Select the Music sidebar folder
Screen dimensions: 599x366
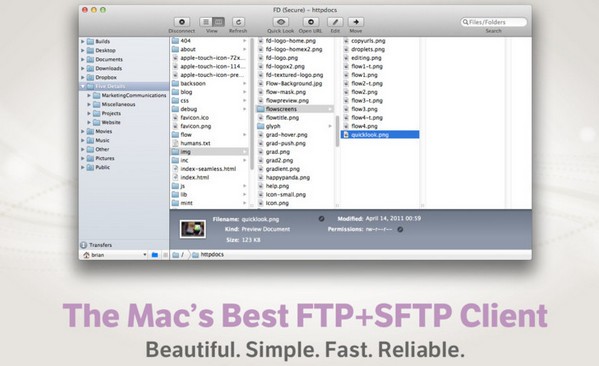[x=102, y=140]
